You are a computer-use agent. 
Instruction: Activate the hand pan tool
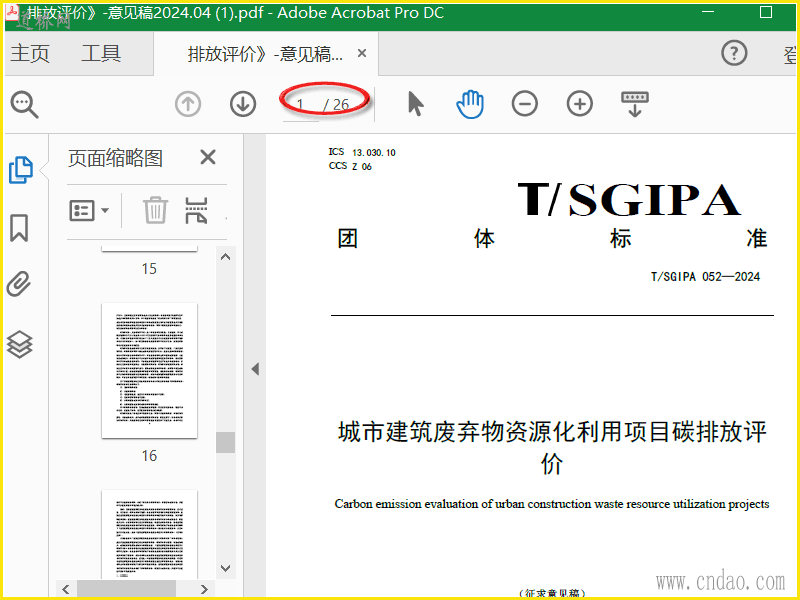point(470,104)
